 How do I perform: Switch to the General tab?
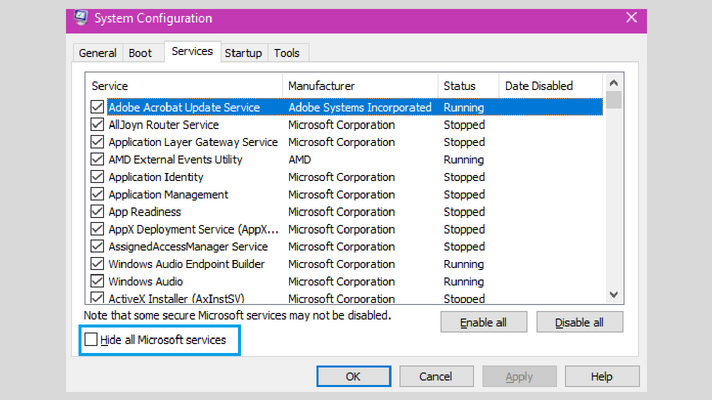pos(98,53)
